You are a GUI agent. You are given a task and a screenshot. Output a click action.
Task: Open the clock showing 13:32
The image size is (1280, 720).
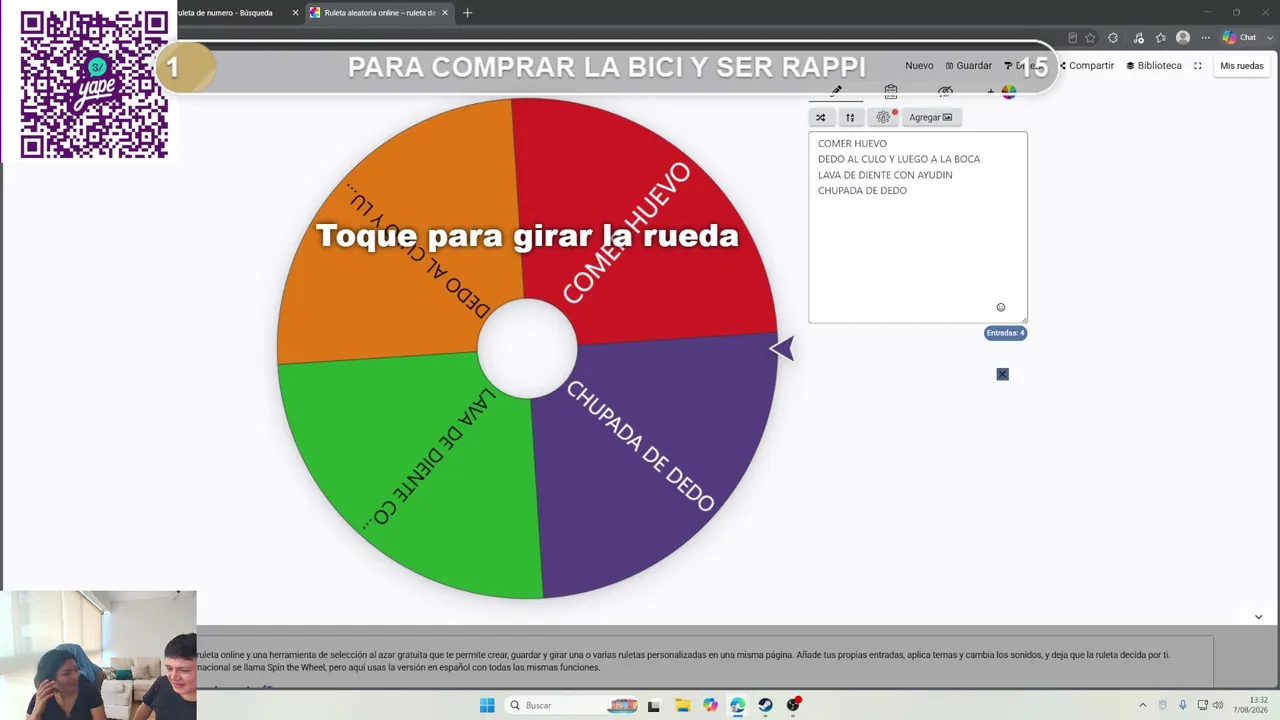[x=1251, y=705]
